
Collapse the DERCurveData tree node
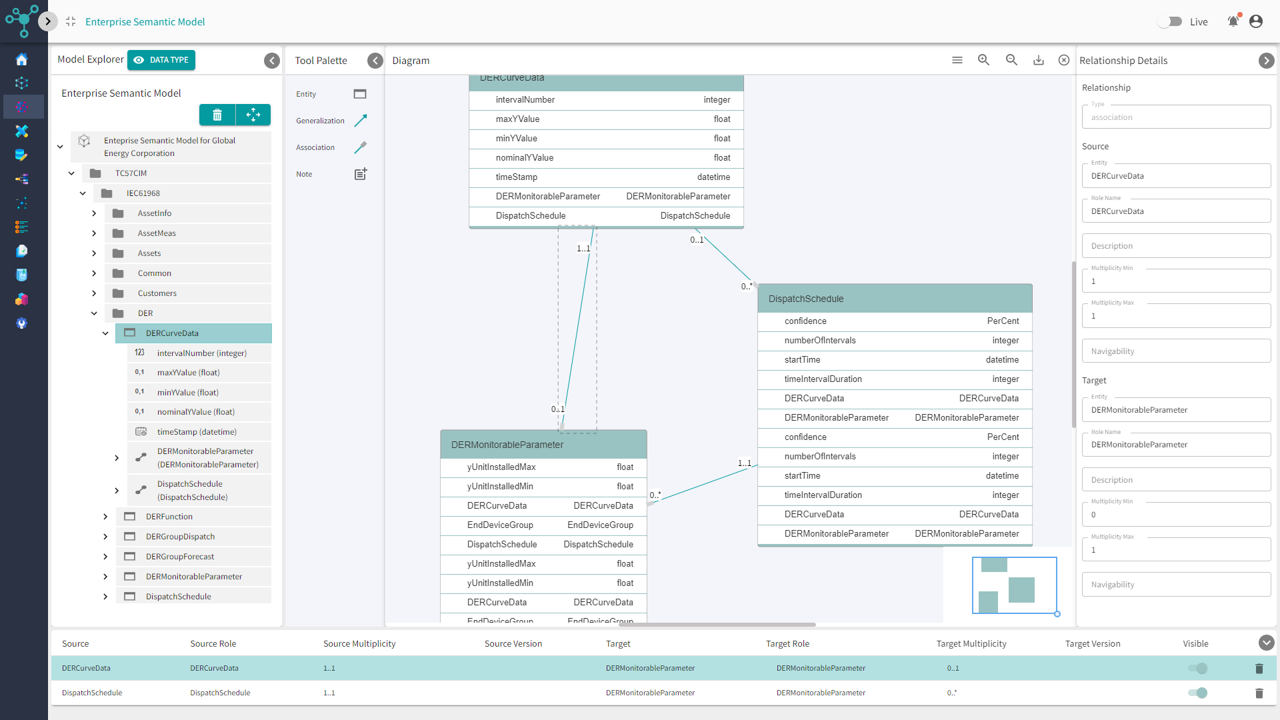click(105, 333)
